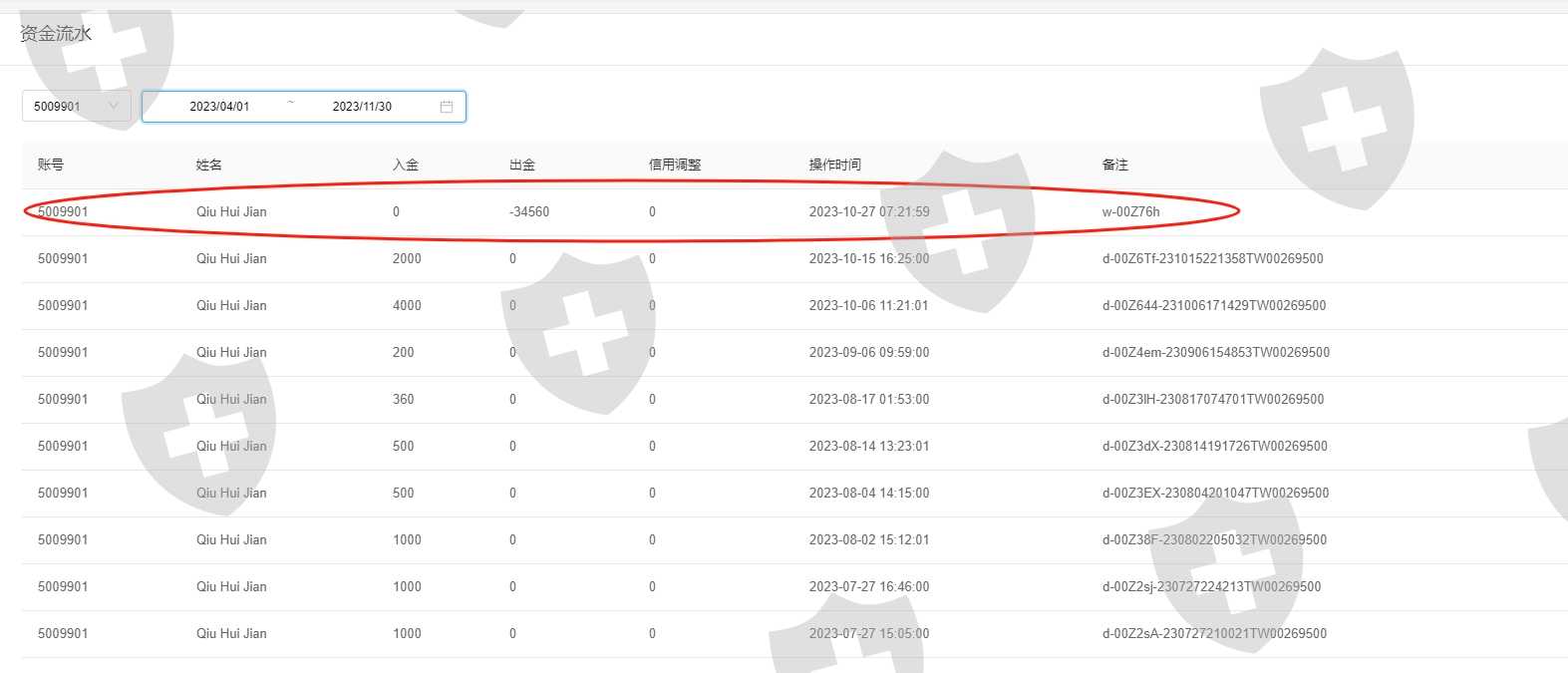Click the 姓名 column header
Viewport: 1568px width, 673px height.
tap(209, 165)
